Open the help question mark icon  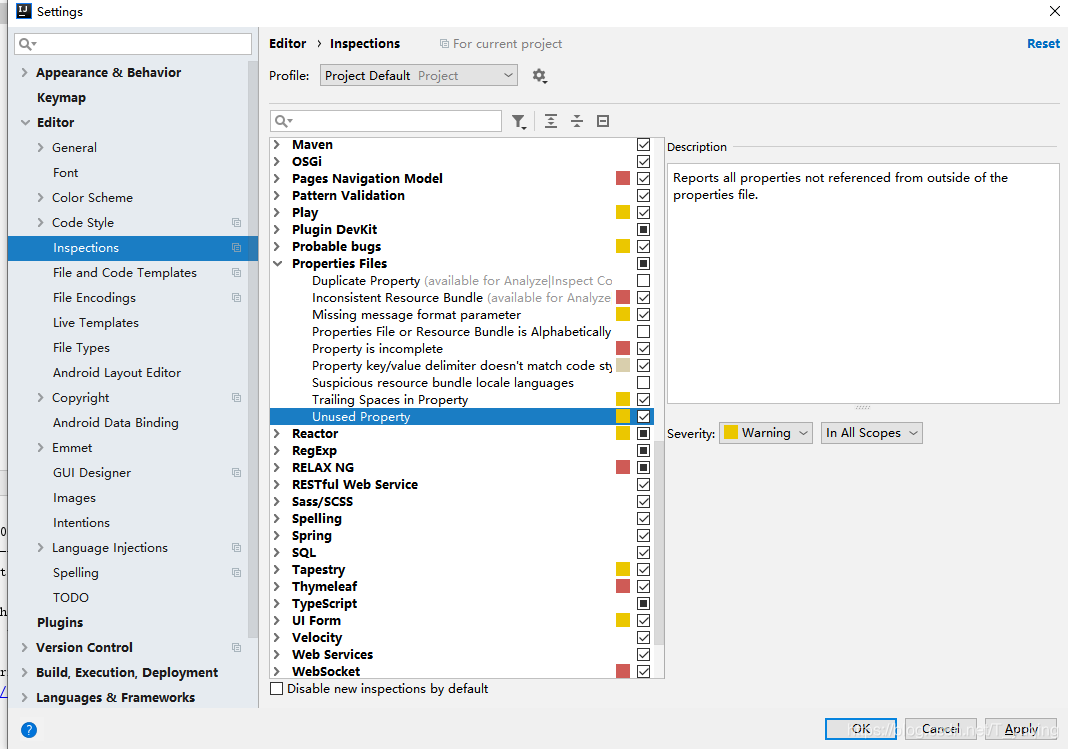point(29,730)
